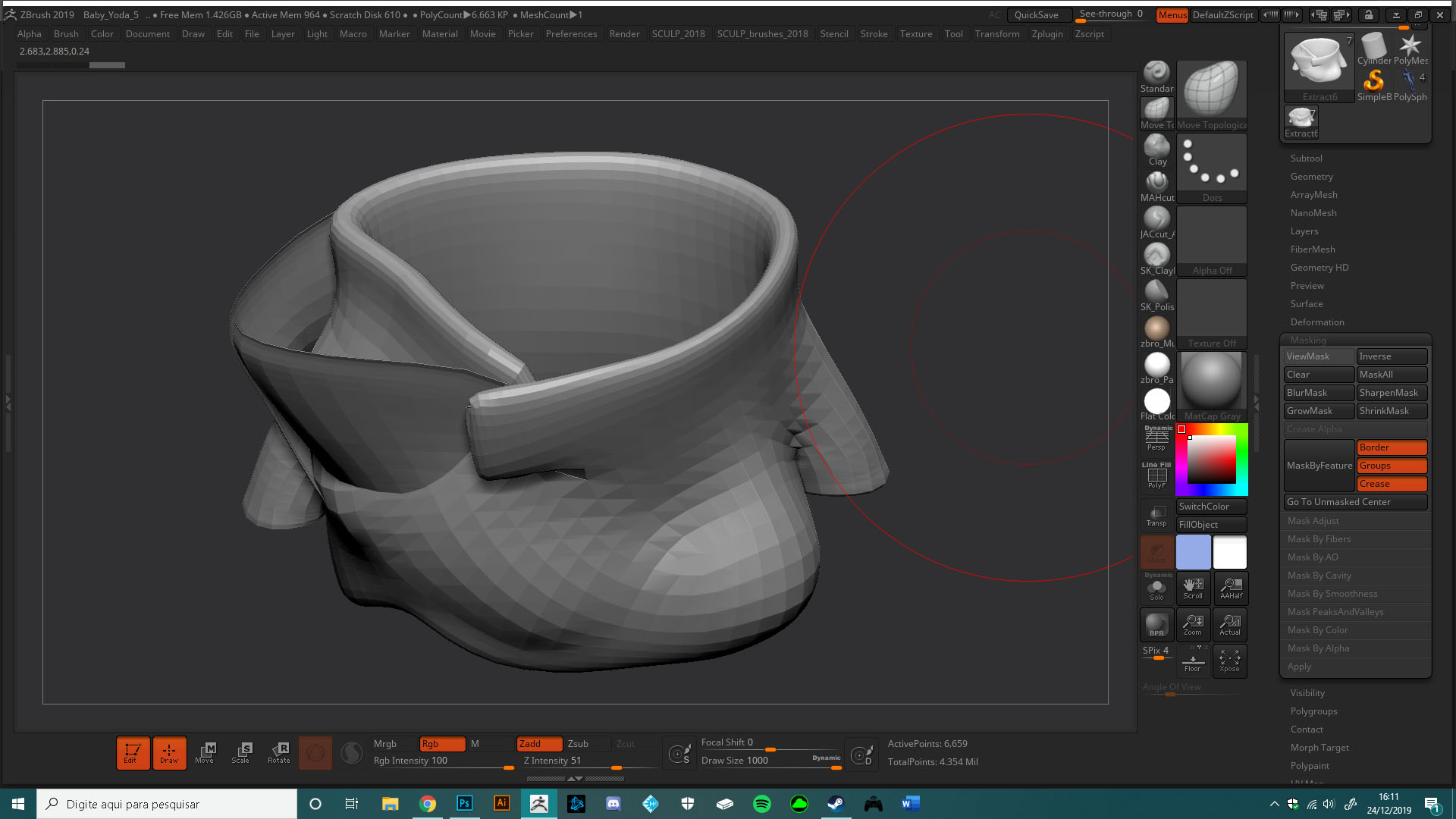Open the Transform menu
Viewport: 1456px width, 819px height.
click(997, 33)
